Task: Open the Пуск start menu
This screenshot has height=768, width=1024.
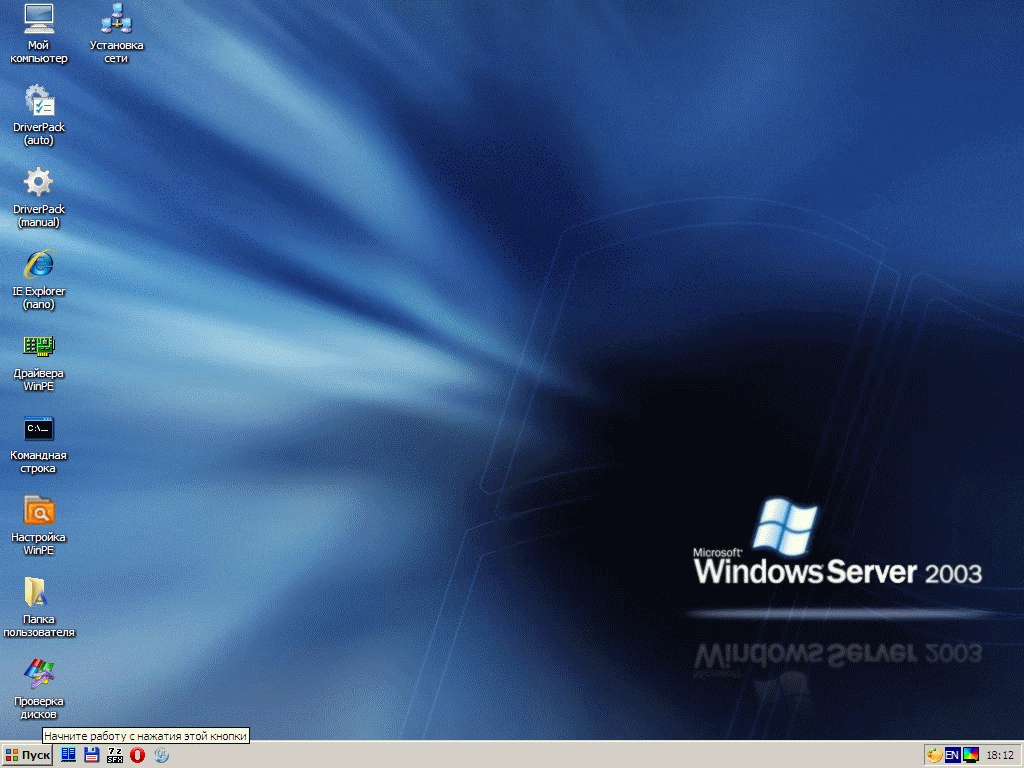Action: pos(27,756)
